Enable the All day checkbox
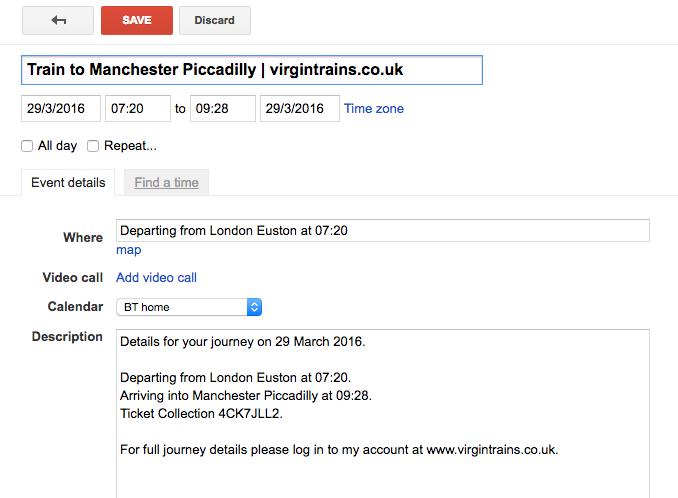 tap(28, 146)
